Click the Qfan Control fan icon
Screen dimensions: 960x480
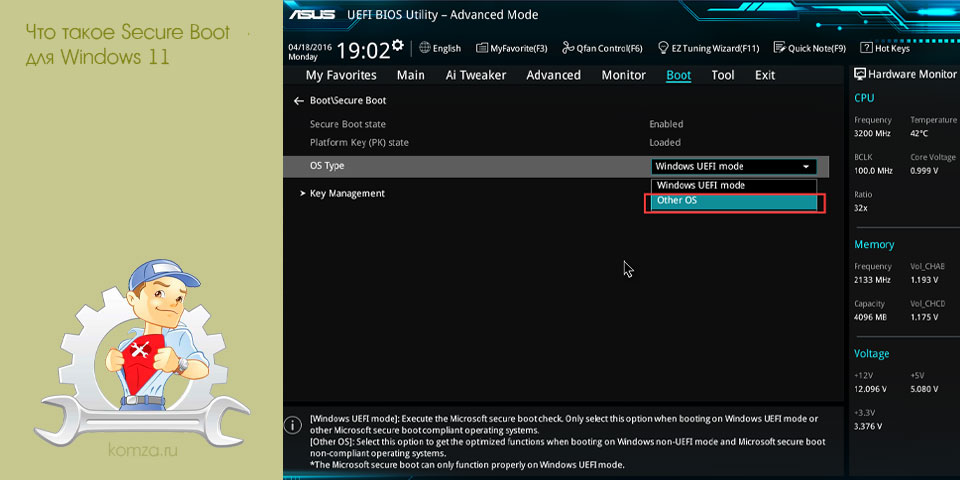[x=568, y=48]
